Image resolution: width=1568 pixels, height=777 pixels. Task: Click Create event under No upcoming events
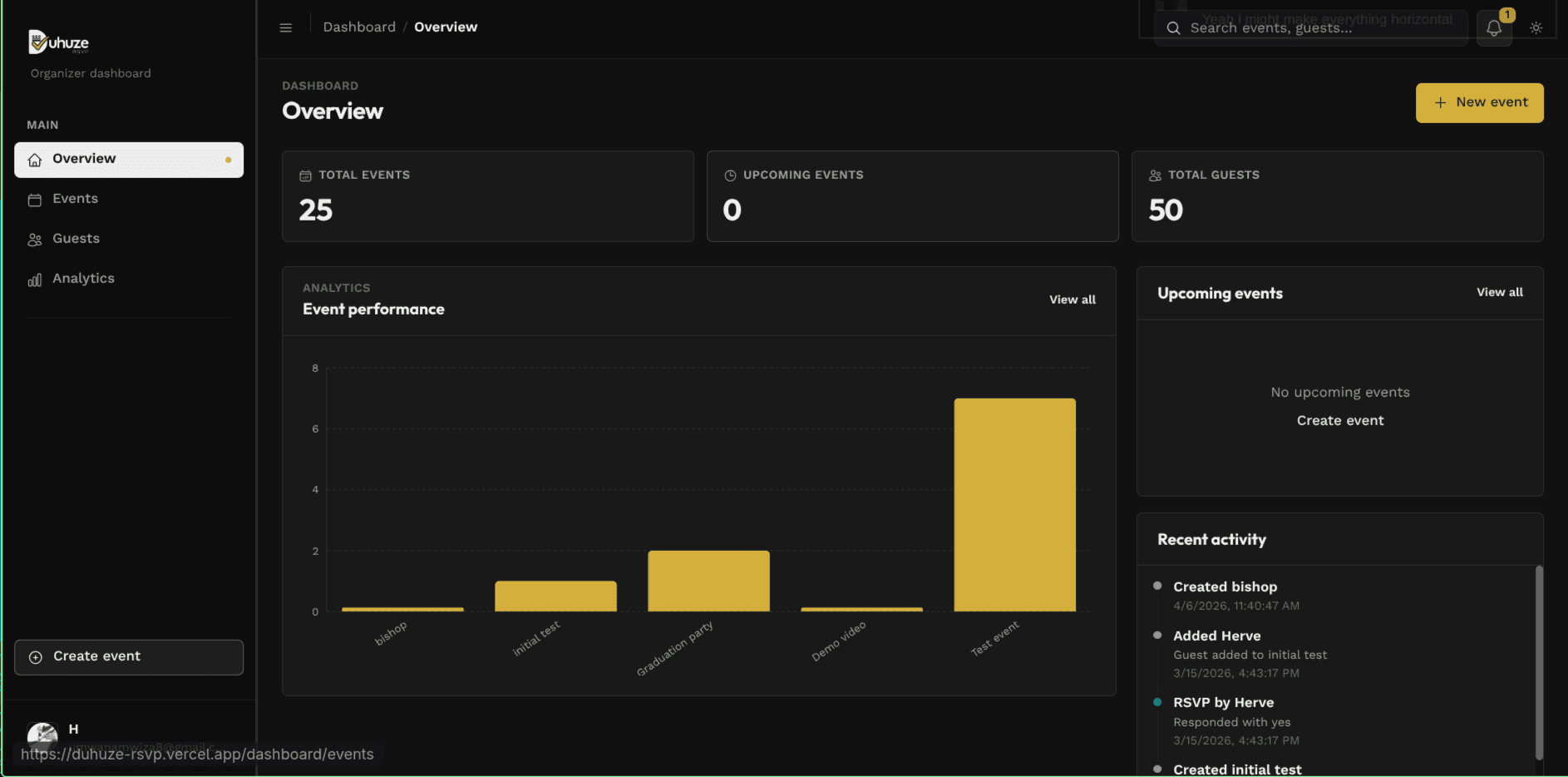pos(1339,420)
